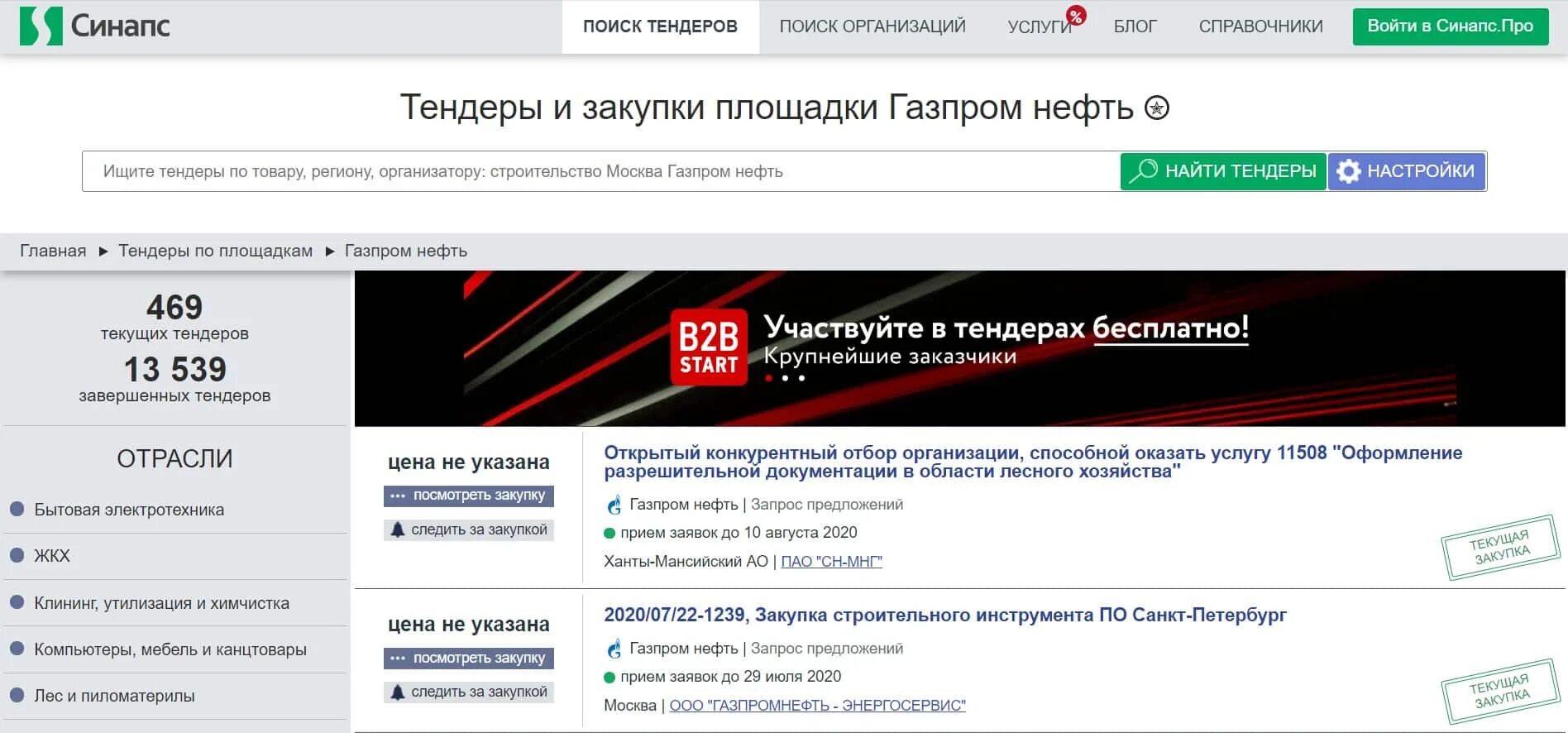Open НАСТРОЙКИ search settings
The height and width of the screenshot is (733, 1568).
pos(1407,171)
